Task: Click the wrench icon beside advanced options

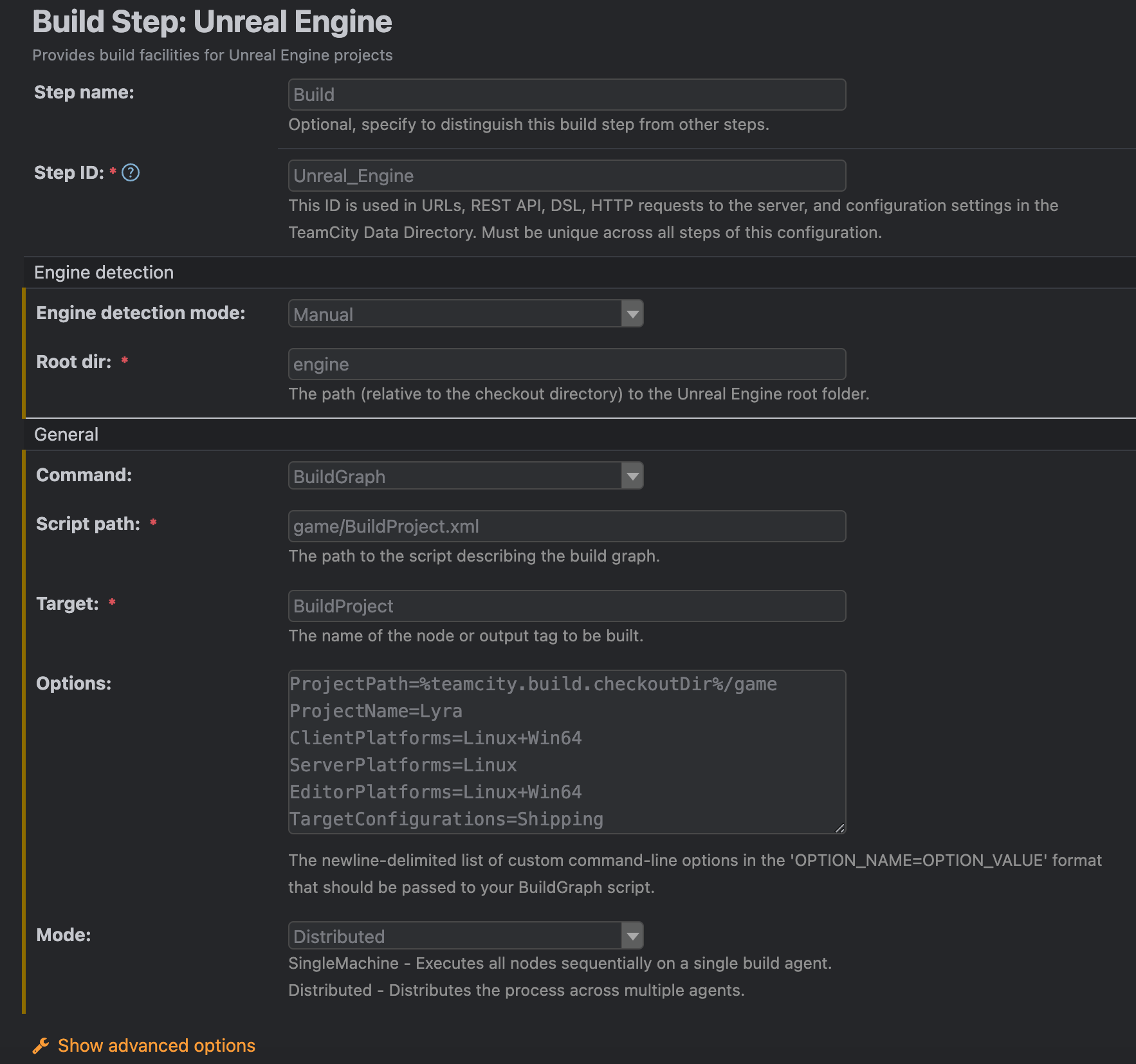Action: click(41, 1046)
